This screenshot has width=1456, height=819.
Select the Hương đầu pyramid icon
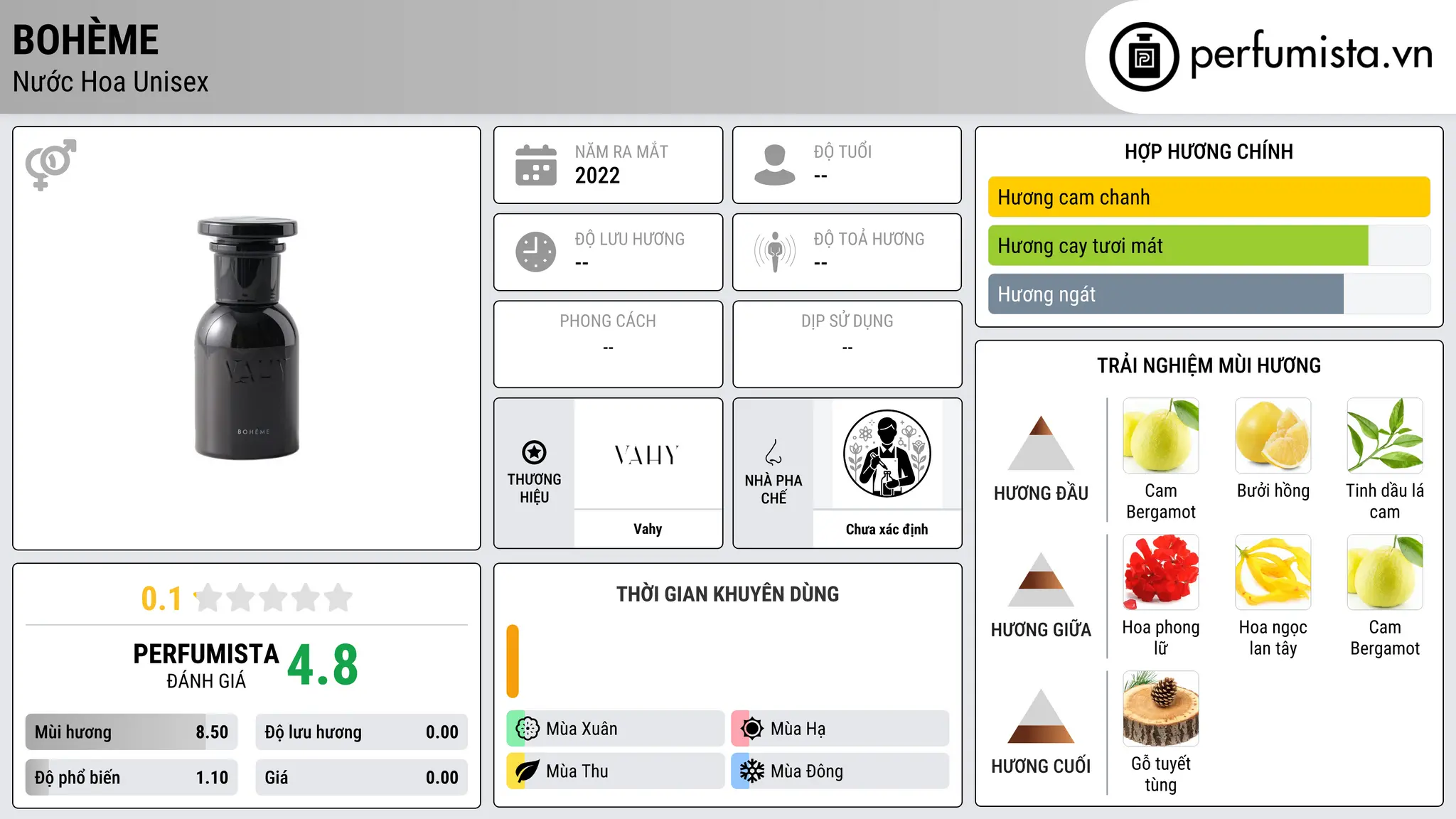(1041, 443)
